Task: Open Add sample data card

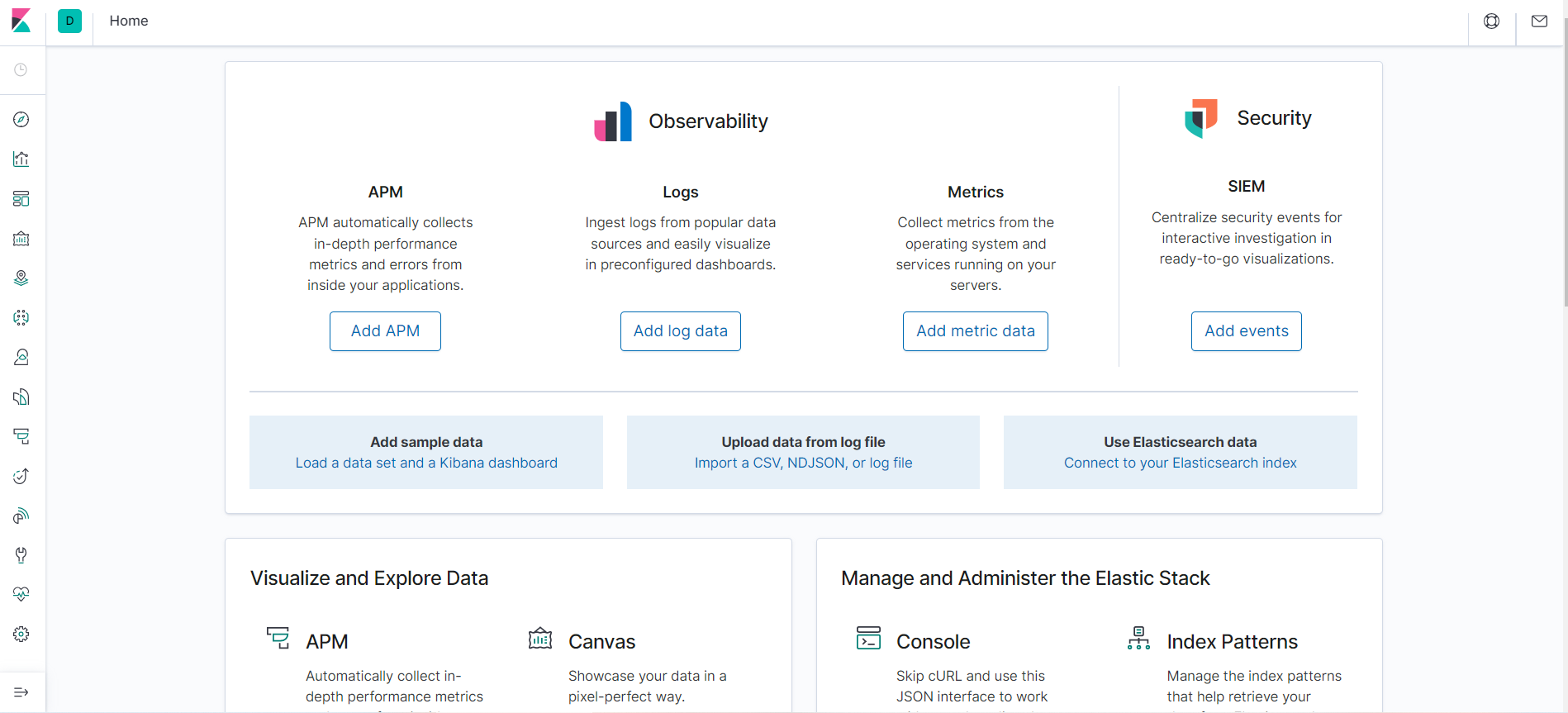Action: (x=426, y=452)
